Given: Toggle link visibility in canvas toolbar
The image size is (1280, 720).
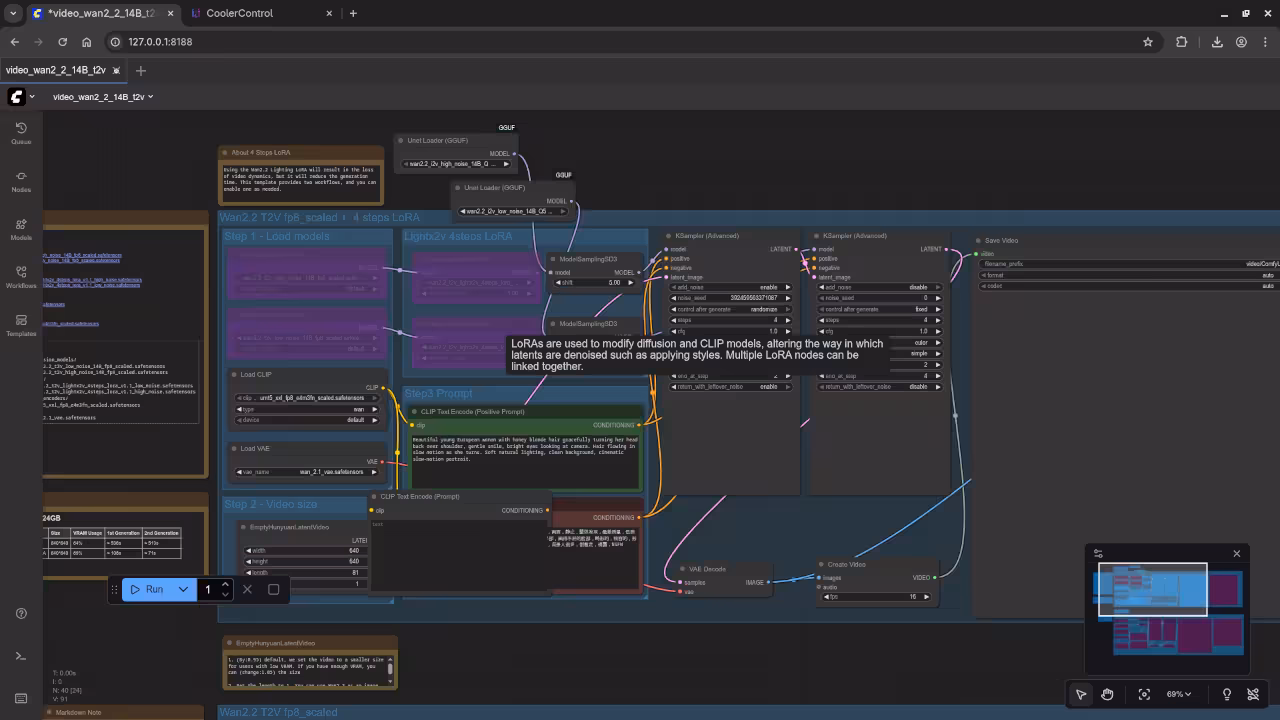Looking at the screenshot, I should point(1253,694).
